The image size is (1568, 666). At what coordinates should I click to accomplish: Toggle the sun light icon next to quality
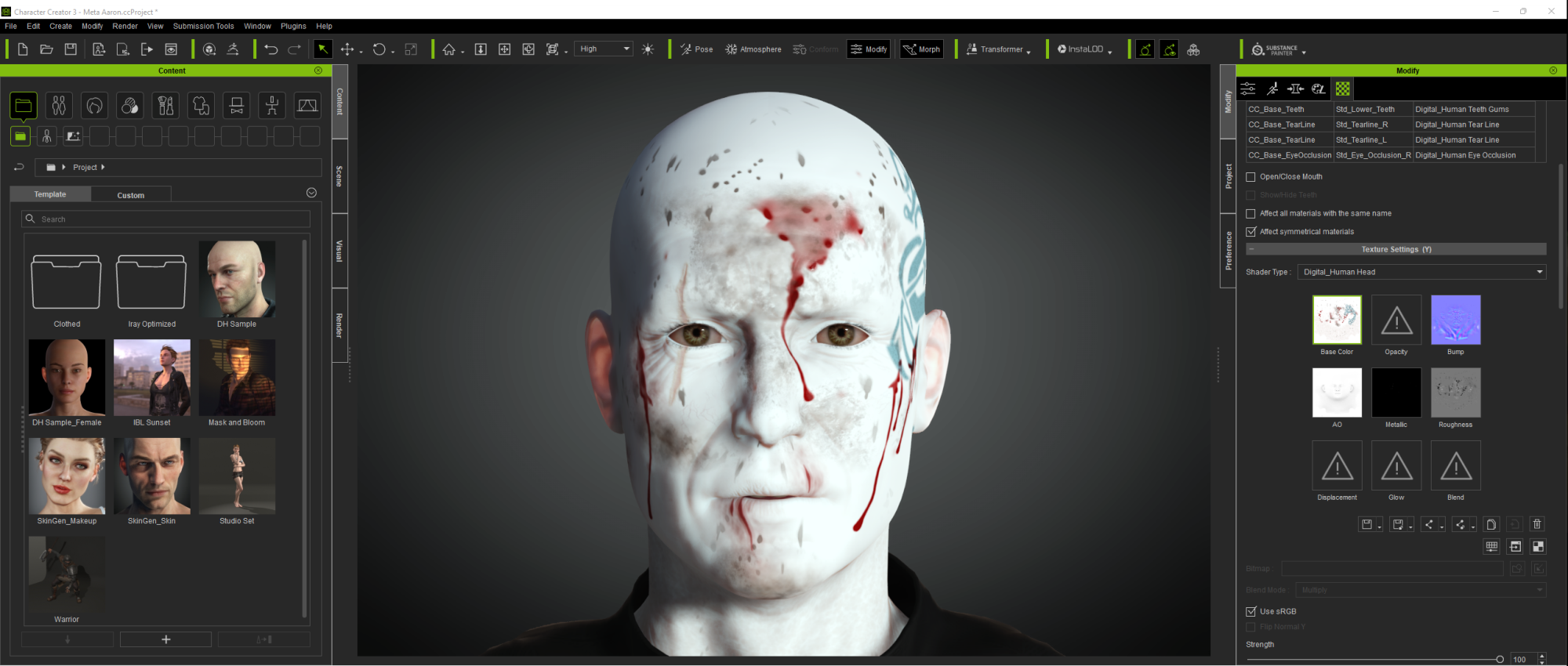point(648,49)
